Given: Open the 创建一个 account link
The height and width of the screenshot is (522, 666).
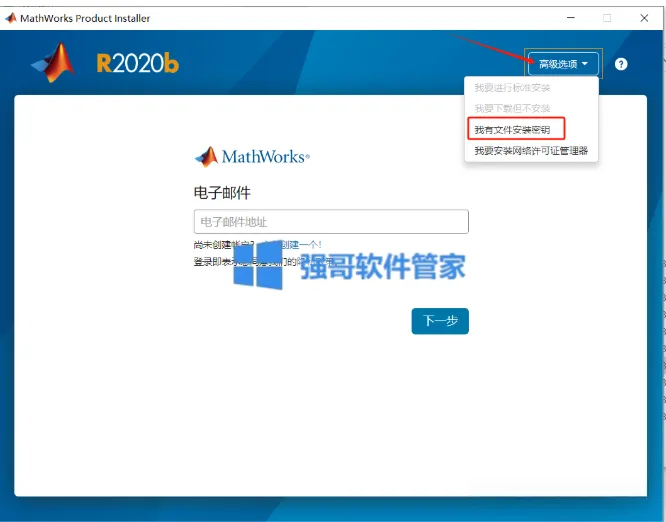Looking at the screenshot, I should 301,245.
